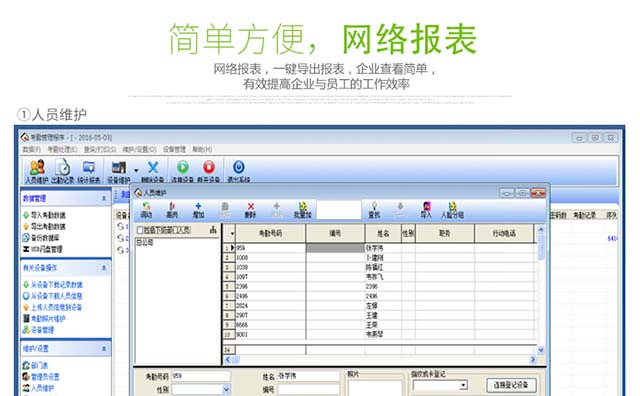The width and height of the screenshot is (640, 396).
Task: Click 离职 in 人员维护 toolbar
Action: coord(172,210)
